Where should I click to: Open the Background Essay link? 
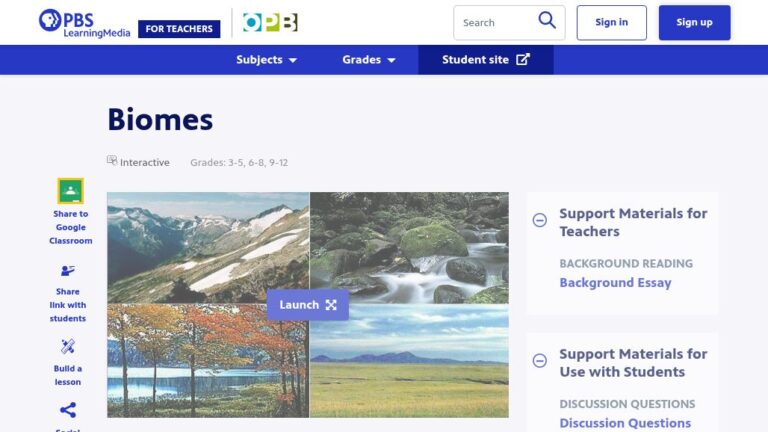coord(615,283)
